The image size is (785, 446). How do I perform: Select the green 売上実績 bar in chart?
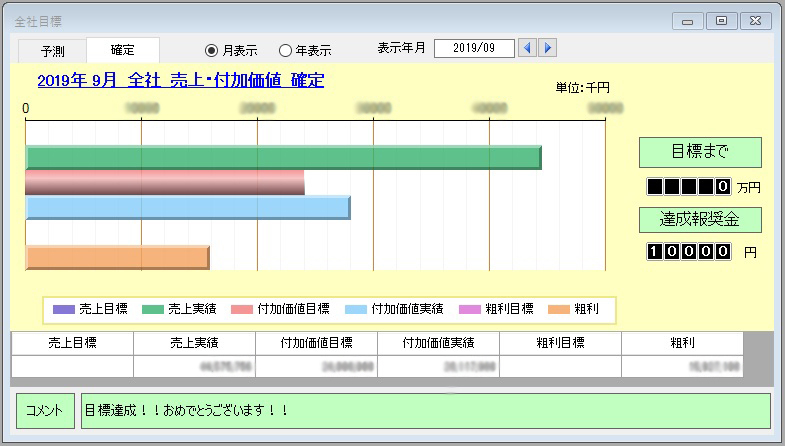click(283, 158)
